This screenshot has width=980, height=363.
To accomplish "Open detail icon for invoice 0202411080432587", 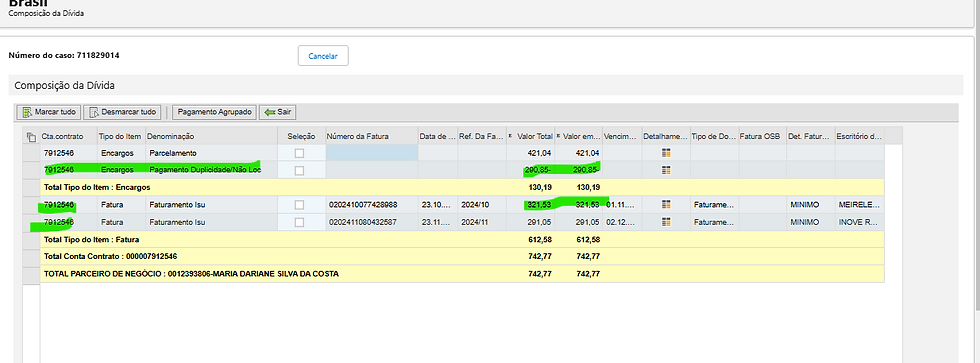I will [x=666, y=222].
